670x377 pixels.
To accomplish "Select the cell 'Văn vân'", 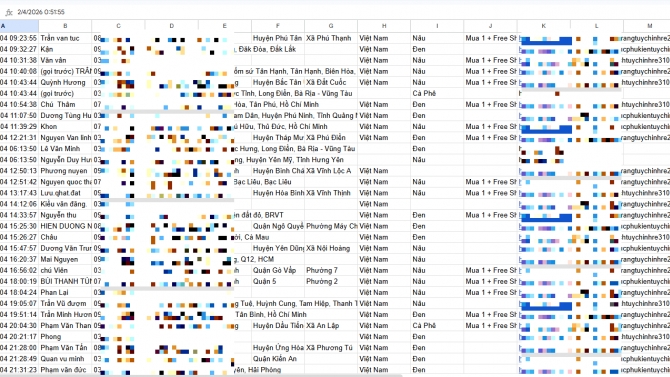I will [65, 60].
